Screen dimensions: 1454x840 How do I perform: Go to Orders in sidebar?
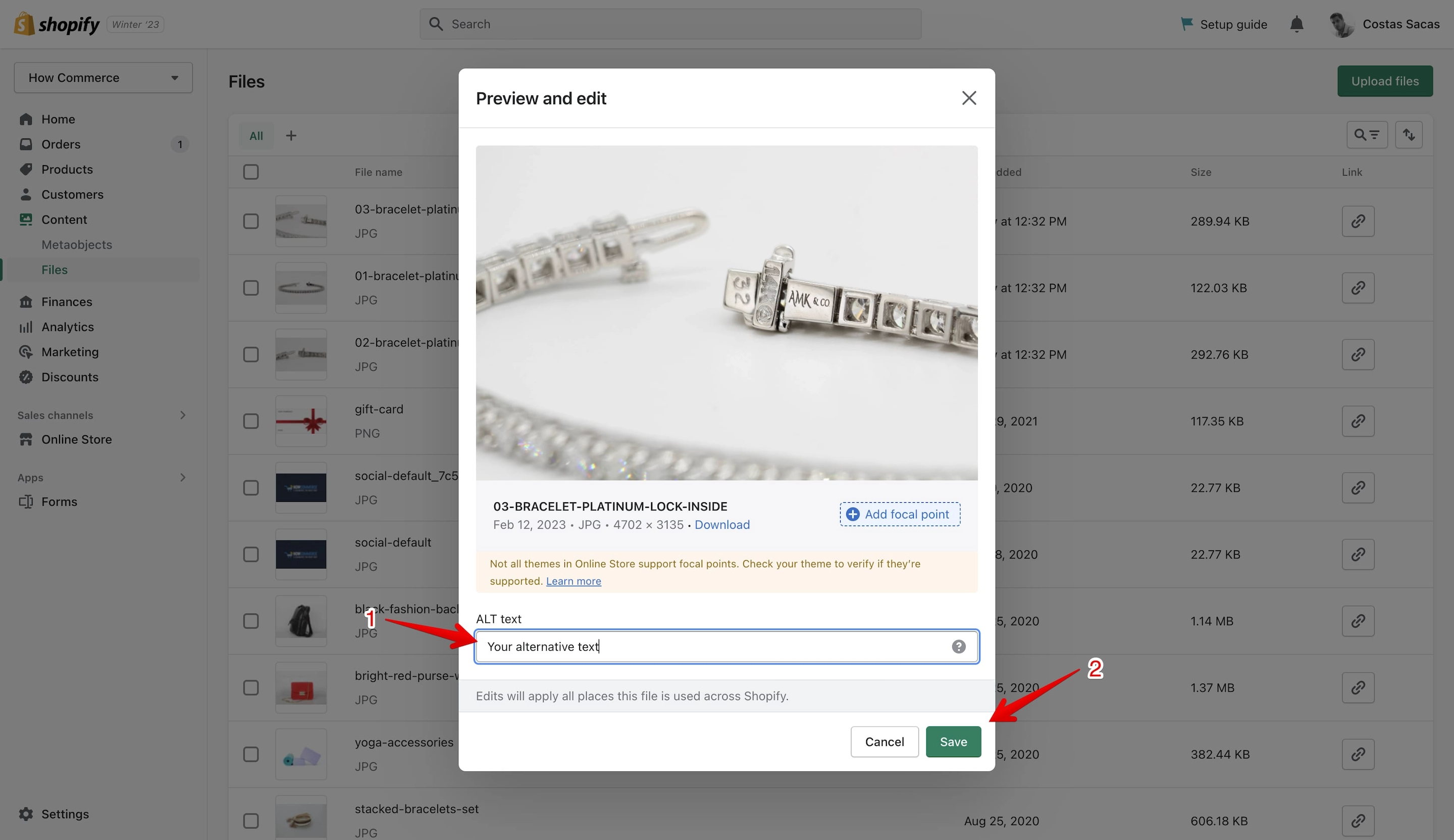click(x=61, y=144)
